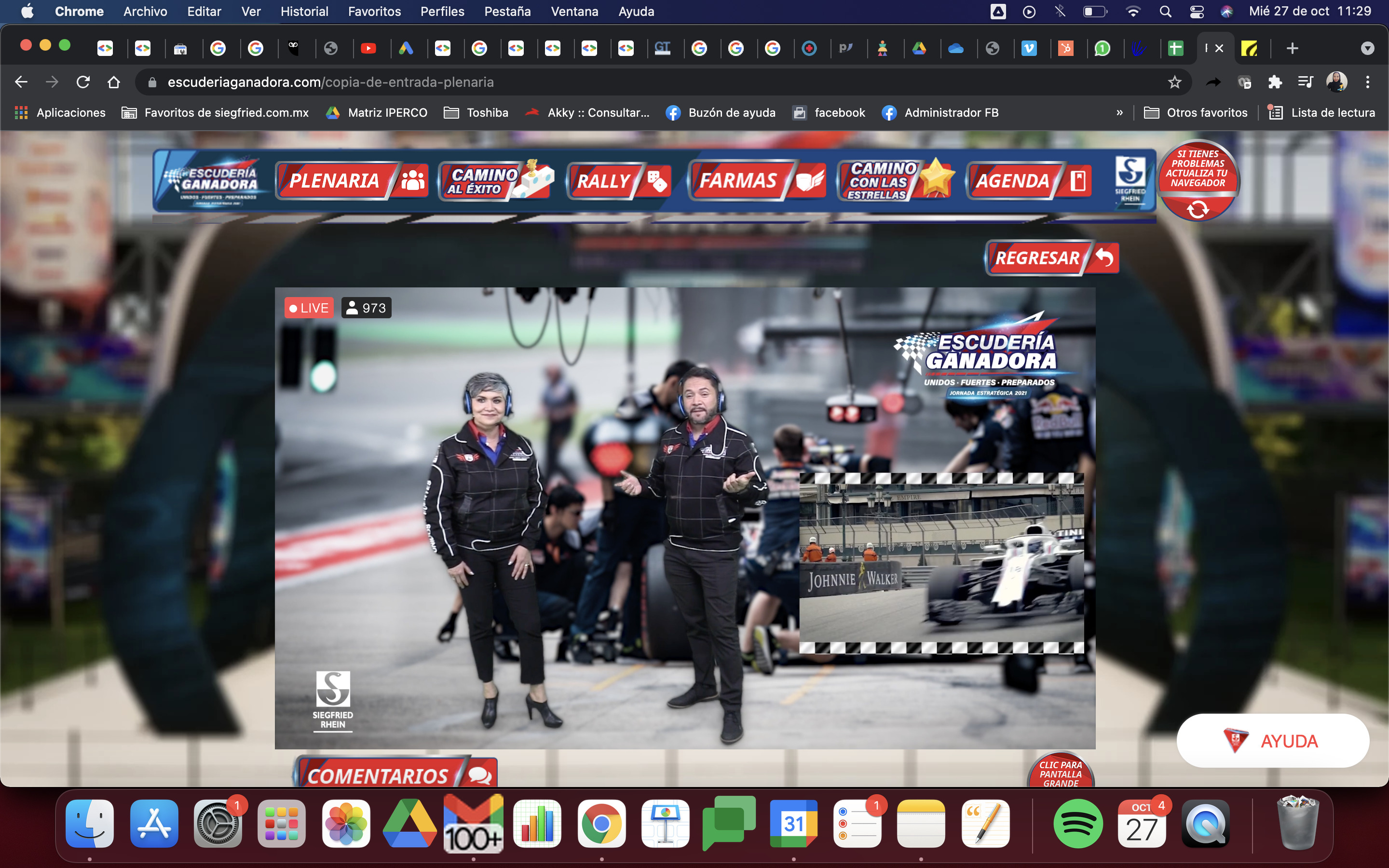
Task: Expand hidden bookmarks chevron
Action: tap(1119, 112)
